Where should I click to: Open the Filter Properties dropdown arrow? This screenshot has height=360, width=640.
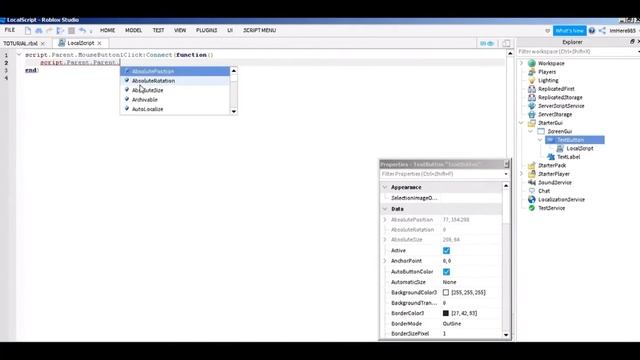pyautogui.click(x=506, y=174)
